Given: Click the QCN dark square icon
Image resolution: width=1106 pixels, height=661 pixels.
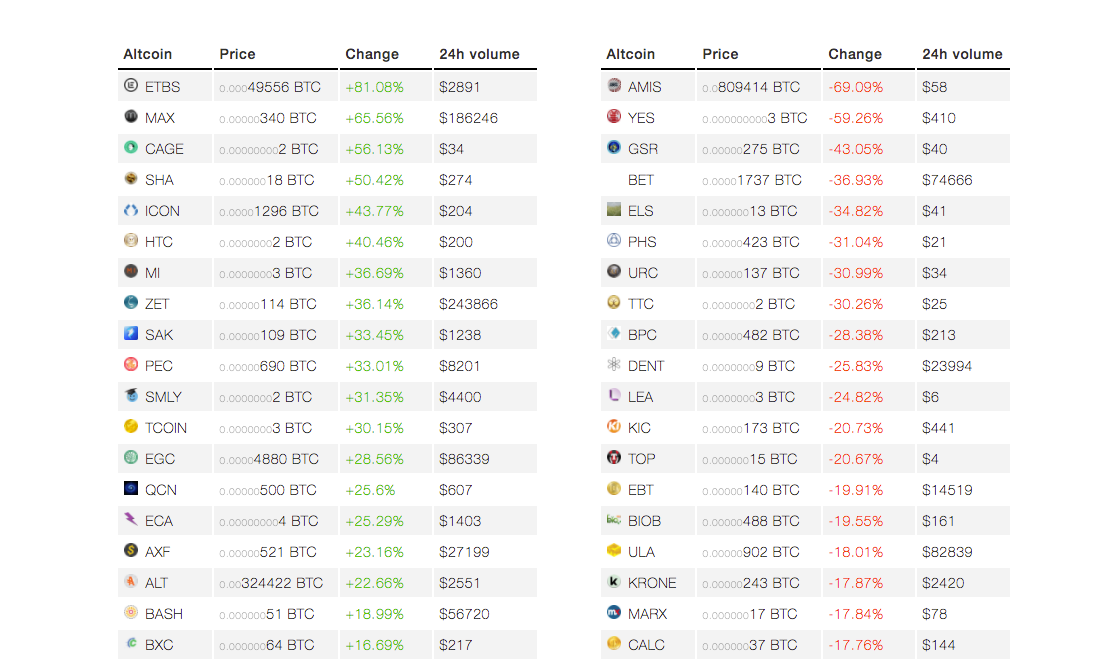Looking at the screenshot, I should coord(130,489).
